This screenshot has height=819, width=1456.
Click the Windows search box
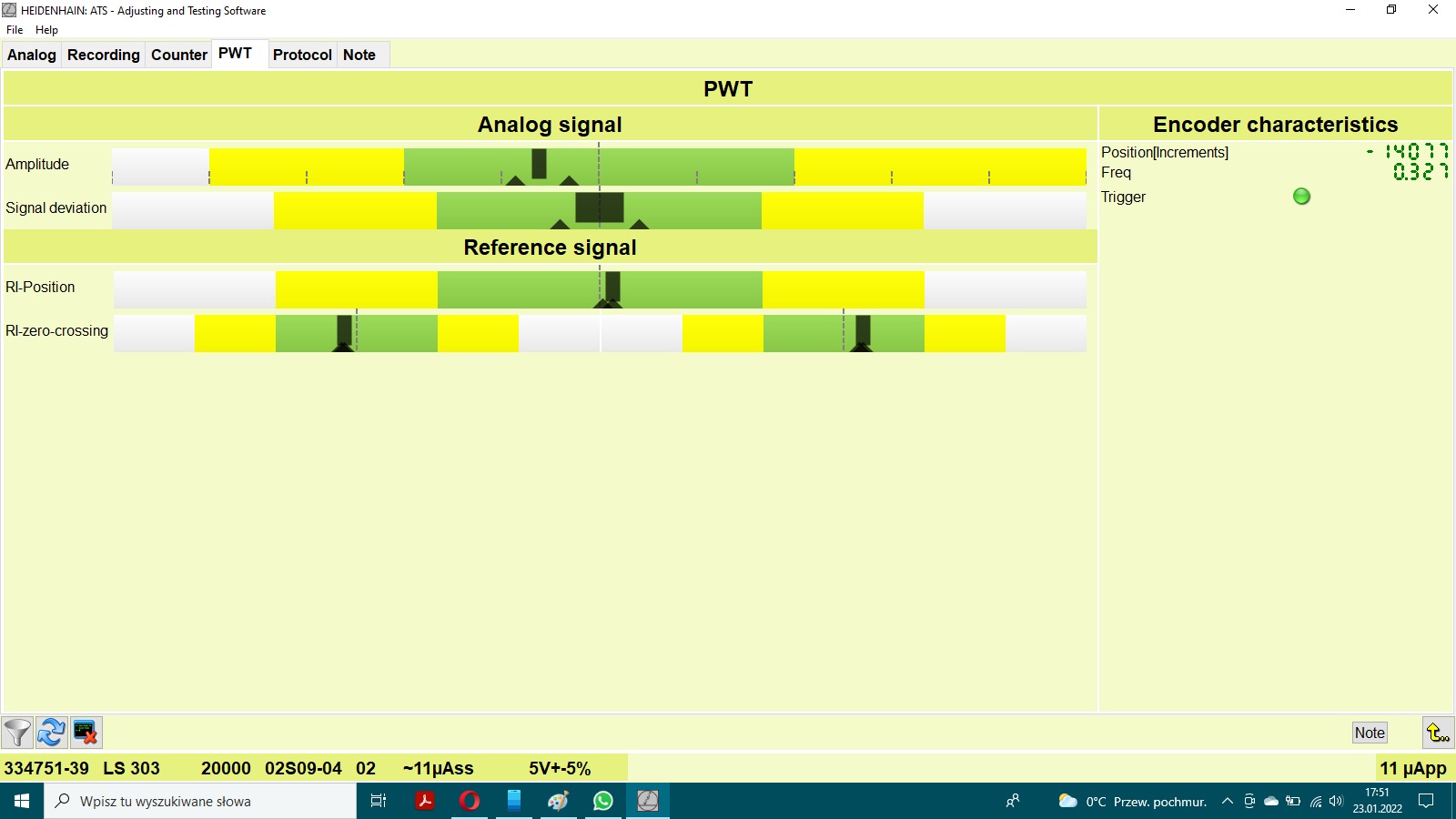(x=200, y=801)
